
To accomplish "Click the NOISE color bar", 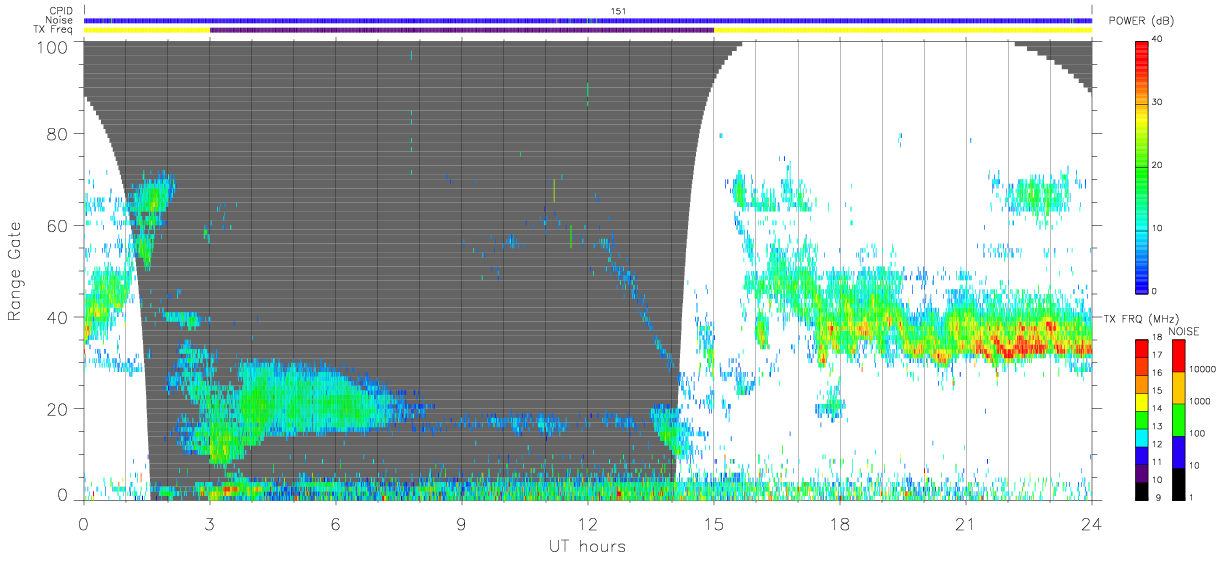I will pos(1178,418).
